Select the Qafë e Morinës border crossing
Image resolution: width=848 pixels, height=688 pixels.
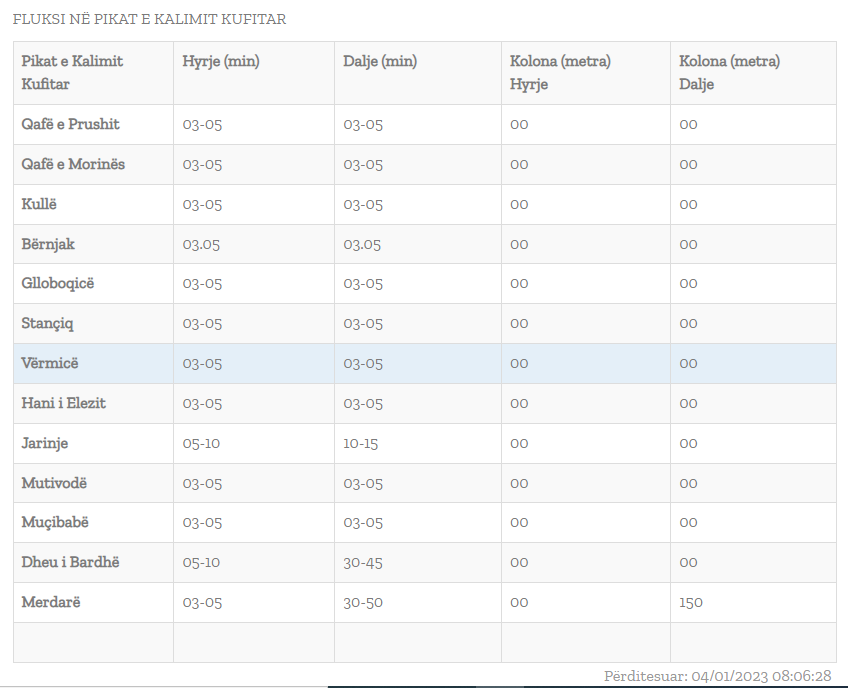coord(74,164)
